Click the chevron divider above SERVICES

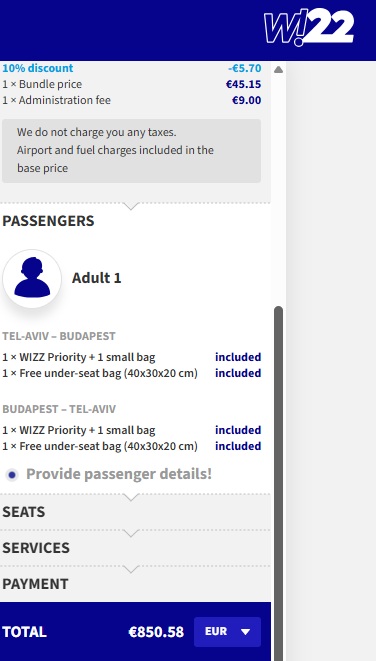click(x=132, y=533)
